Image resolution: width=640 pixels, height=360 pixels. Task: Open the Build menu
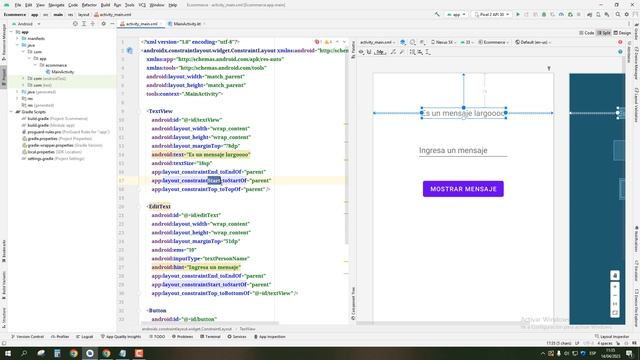[105, 5]
